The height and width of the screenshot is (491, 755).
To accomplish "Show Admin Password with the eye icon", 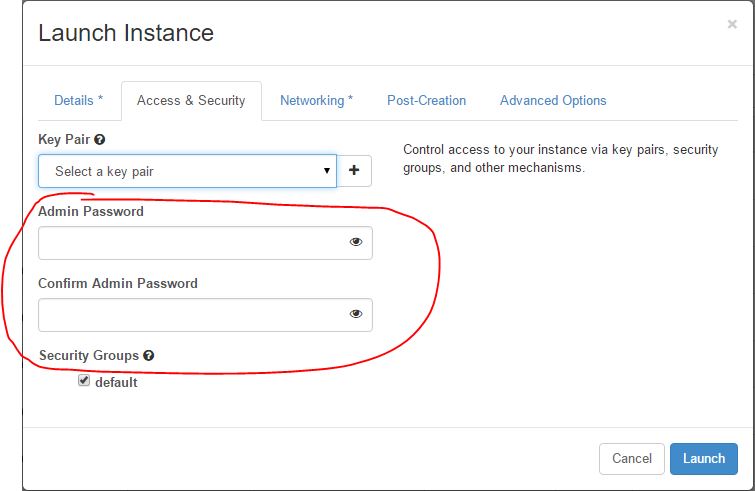I will coord(356,242).
